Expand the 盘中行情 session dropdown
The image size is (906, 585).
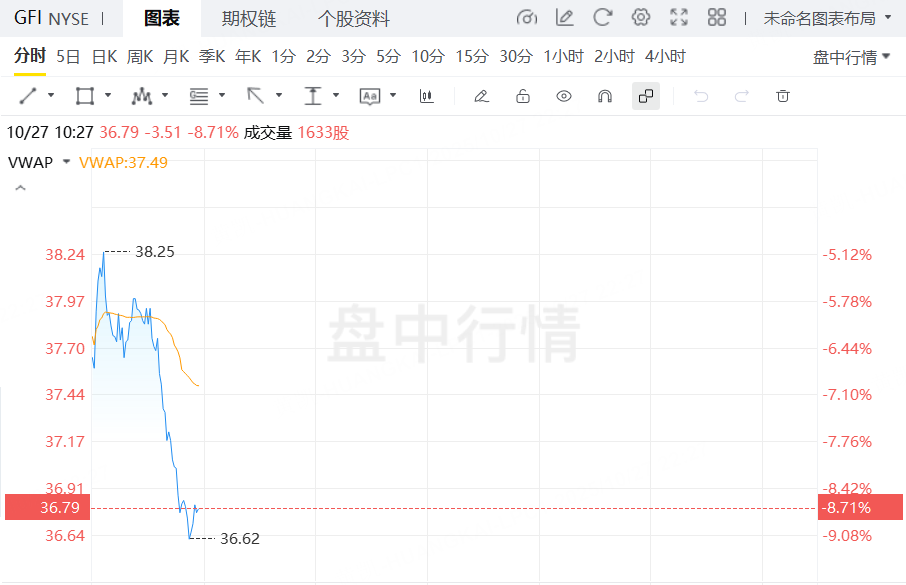coord(851,57)
